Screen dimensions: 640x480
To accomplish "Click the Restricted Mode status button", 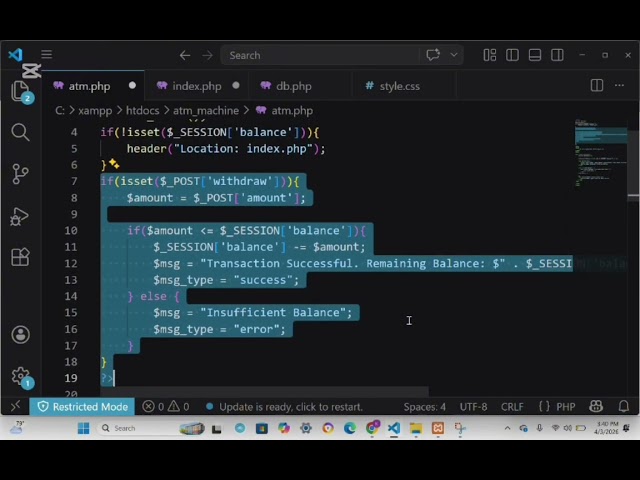I will [x=82, y=407].
